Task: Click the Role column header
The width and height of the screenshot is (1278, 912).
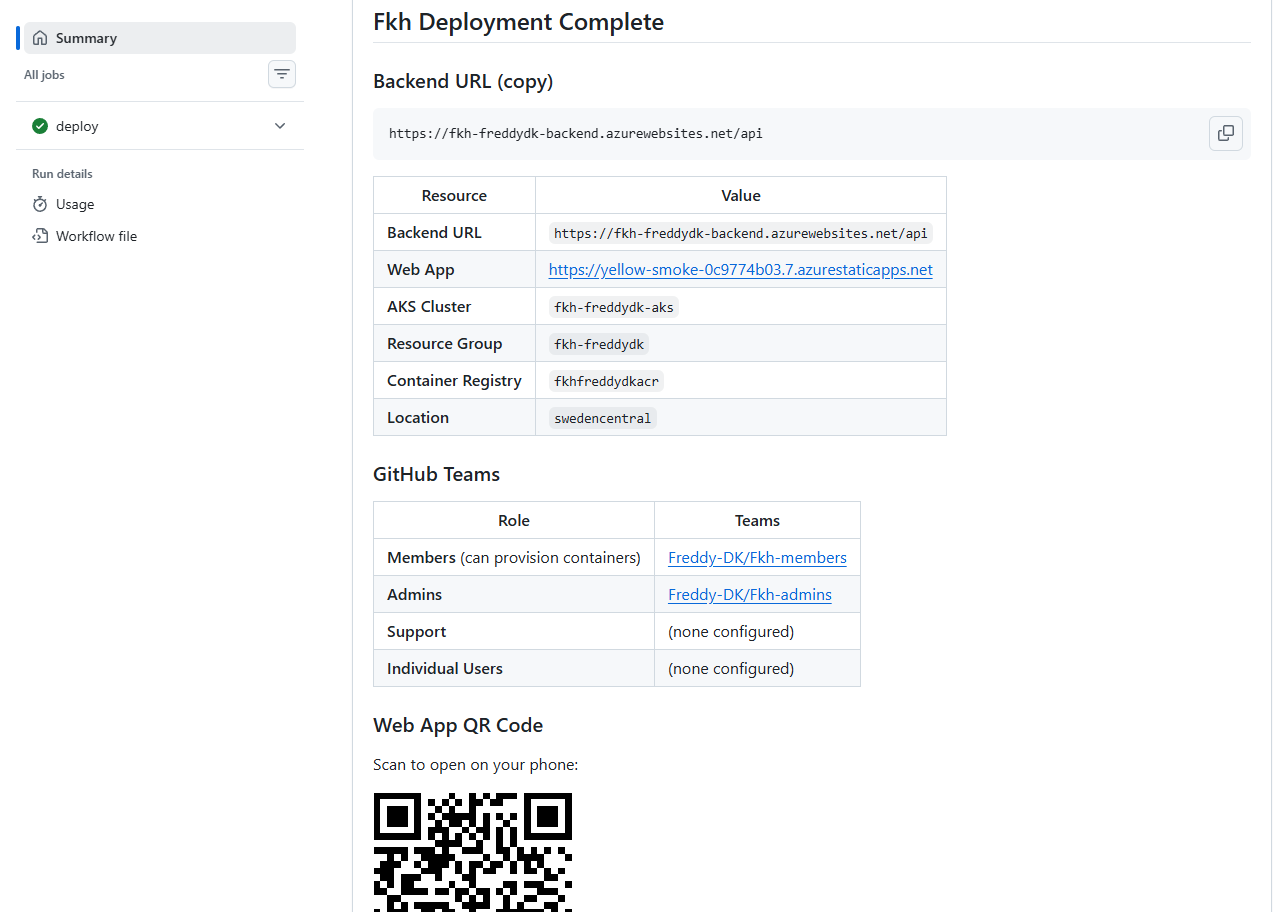Action: 514,521
